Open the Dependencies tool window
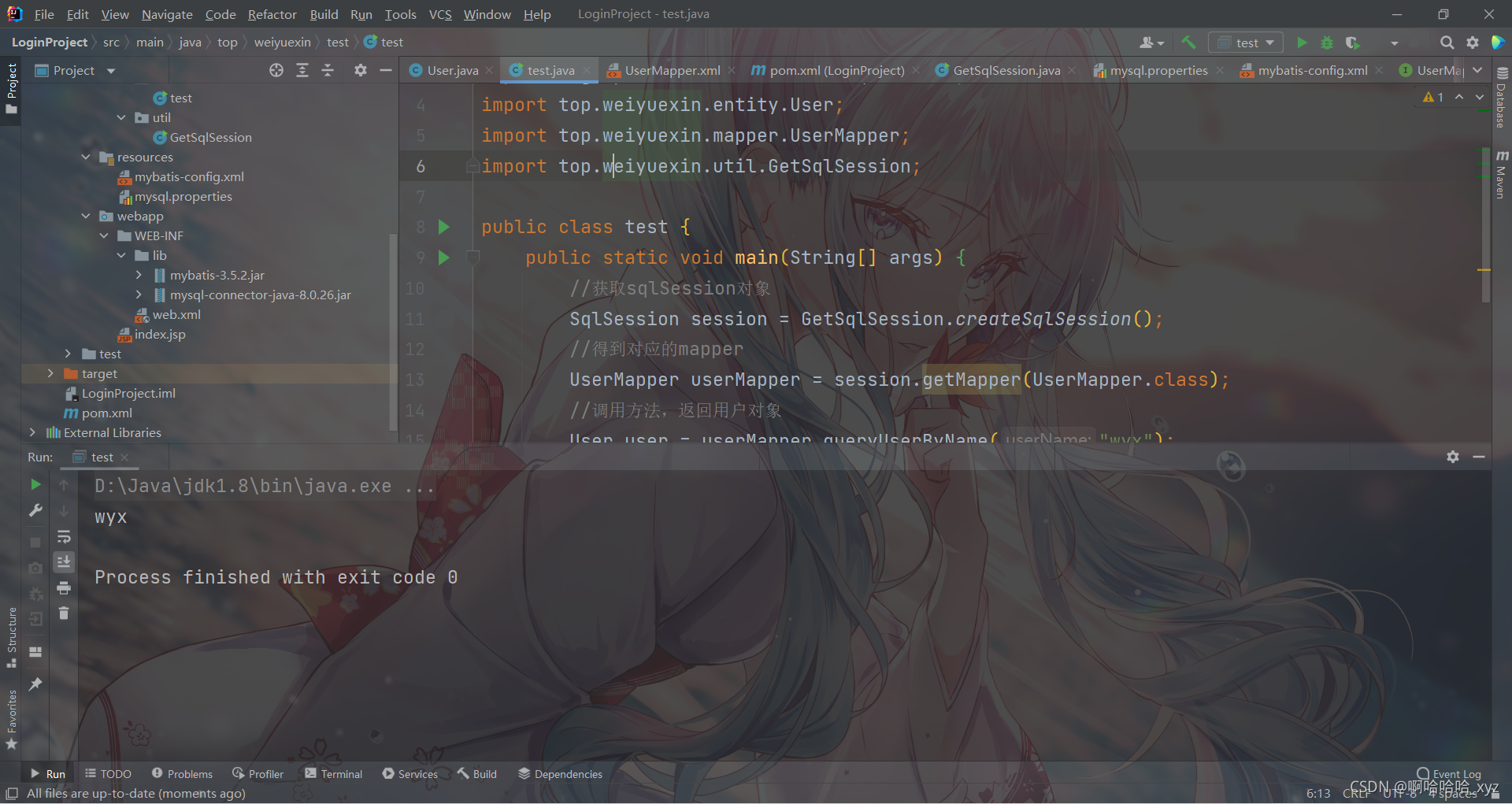Viewport: 1512px width, 804px height. pyautogui.click(x=560, y=774)
